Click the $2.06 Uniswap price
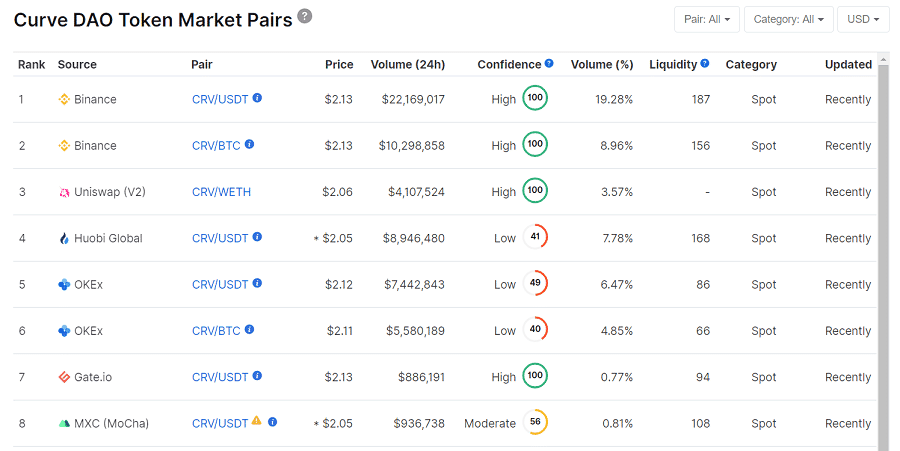The image size is (900, 451). (x=338, y=192)
